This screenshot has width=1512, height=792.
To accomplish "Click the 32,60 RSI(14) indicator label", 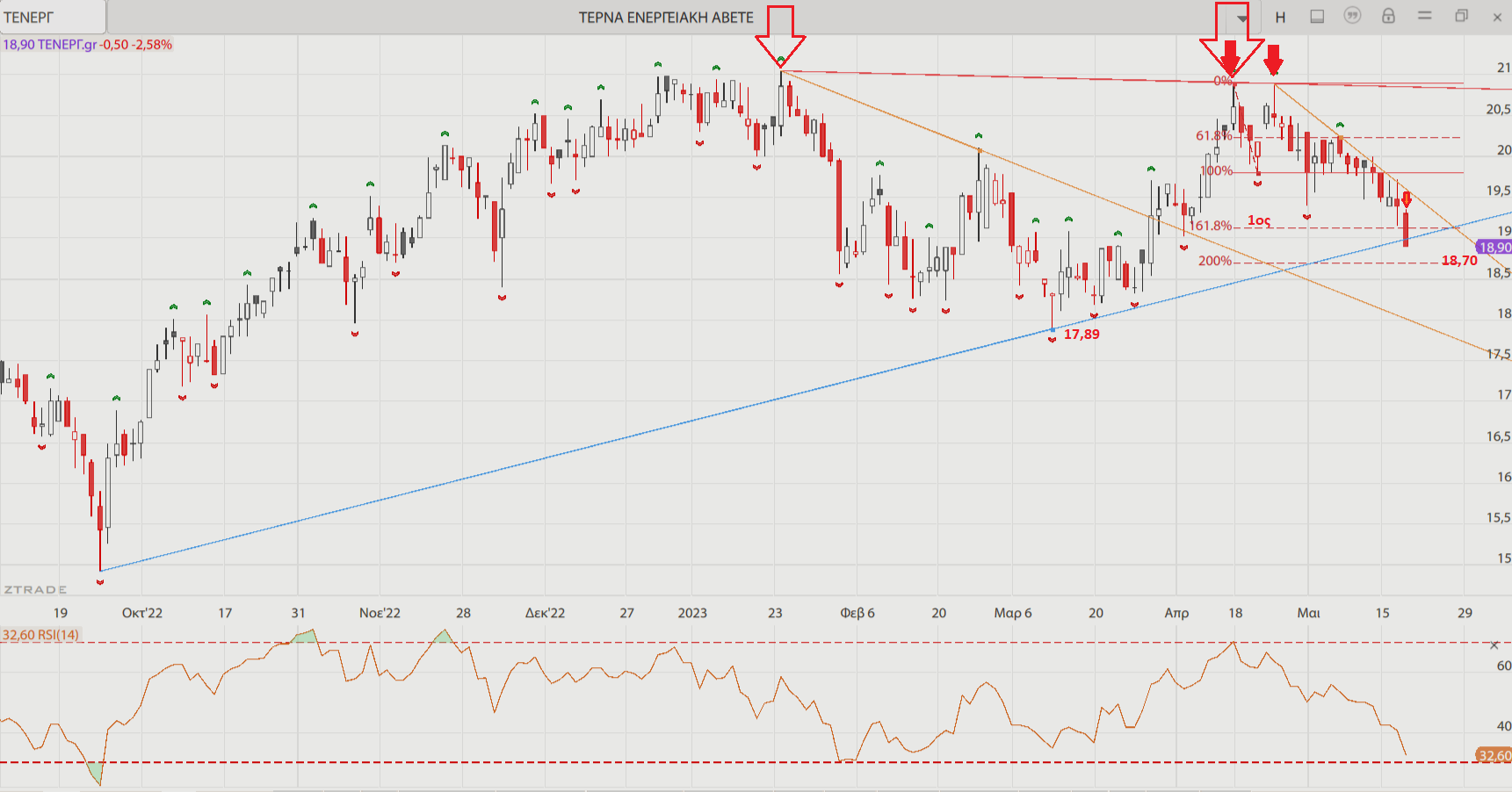I will coord(40,635).
